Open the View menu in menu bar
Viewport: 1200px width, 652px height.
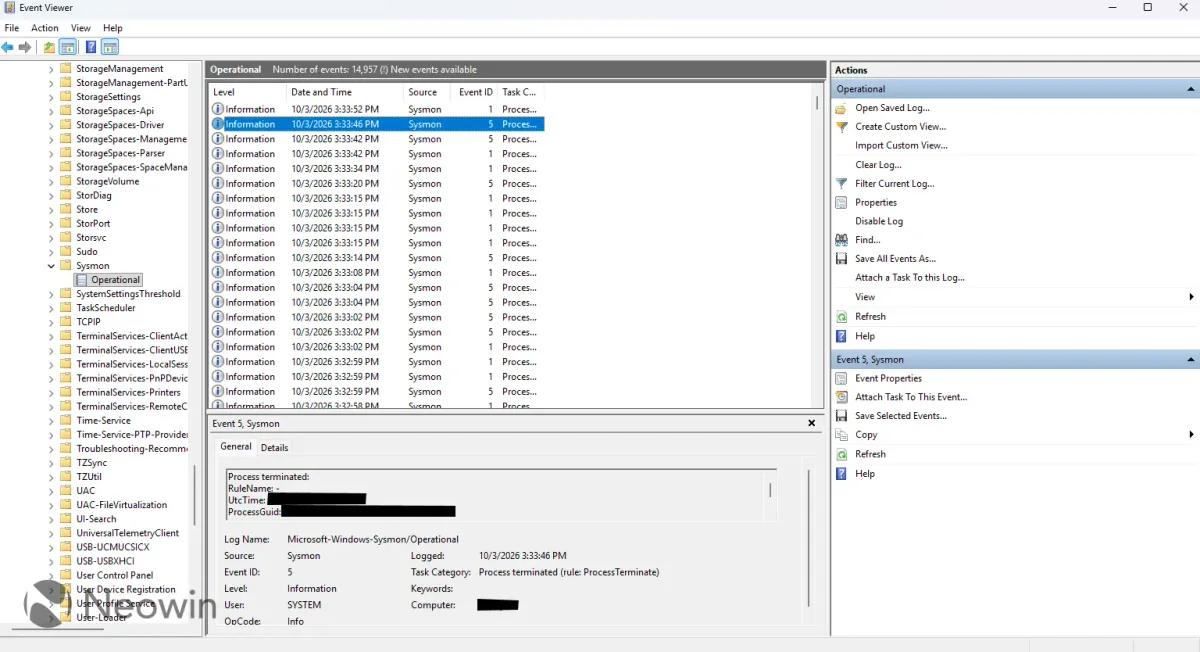(81, 28)
